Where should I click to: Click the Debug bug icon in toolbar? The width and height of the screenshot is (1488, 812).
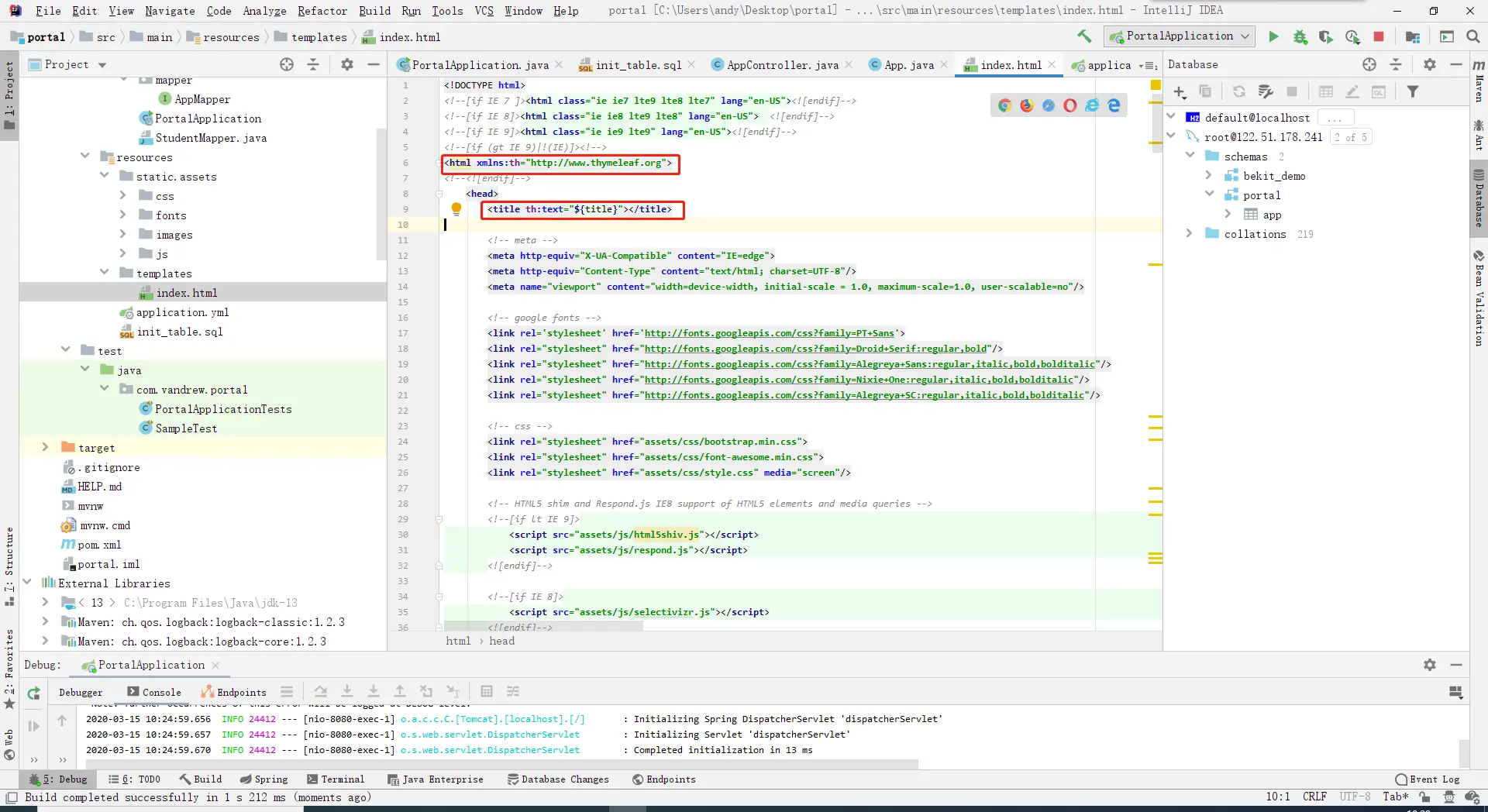[x=1300, y=36]
